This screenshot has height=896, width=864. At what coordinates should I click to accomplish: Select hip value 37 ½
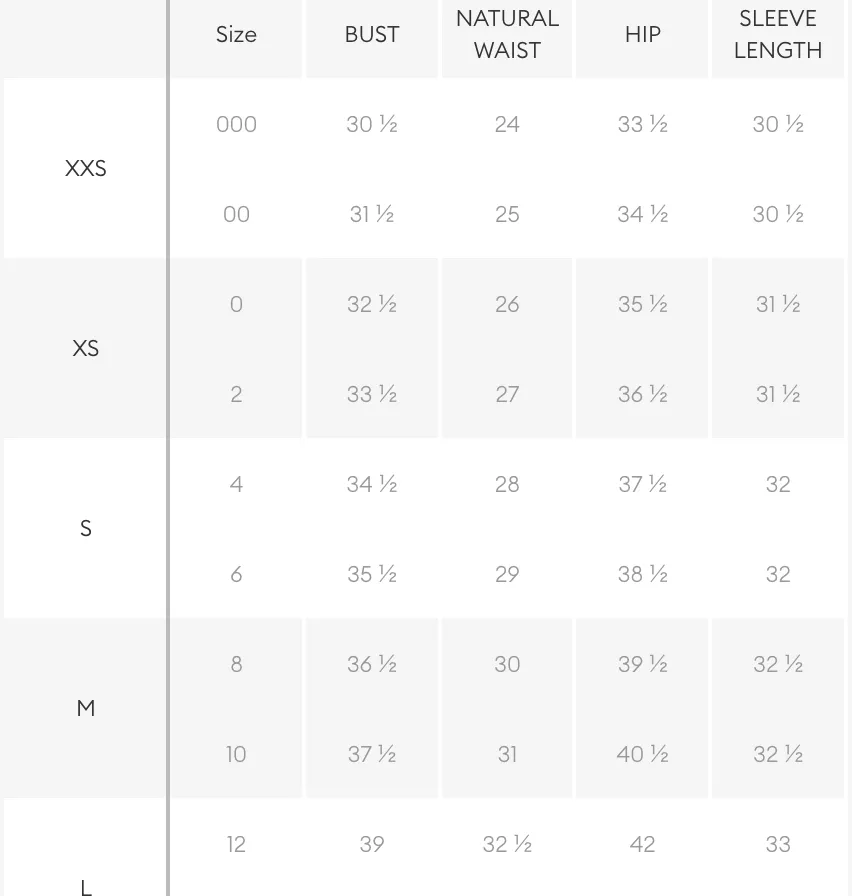(643, 484)
